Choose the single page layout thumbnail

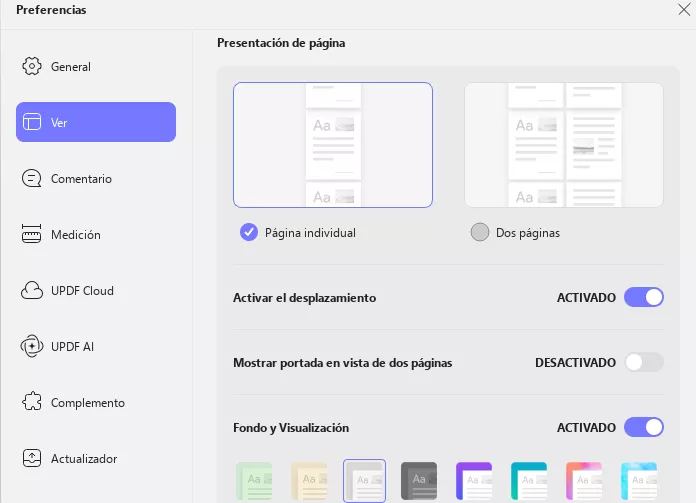[x=333, y=145]
